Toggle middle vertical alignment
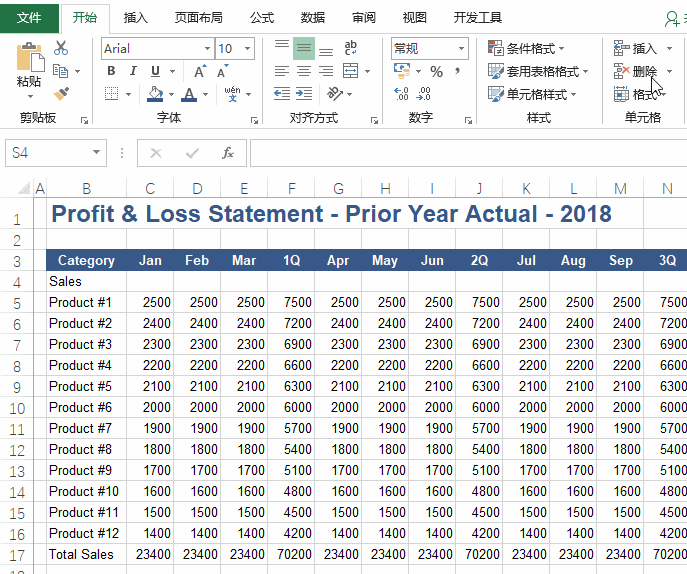This screenshot has width=687, height=574. tap(304, 48)
